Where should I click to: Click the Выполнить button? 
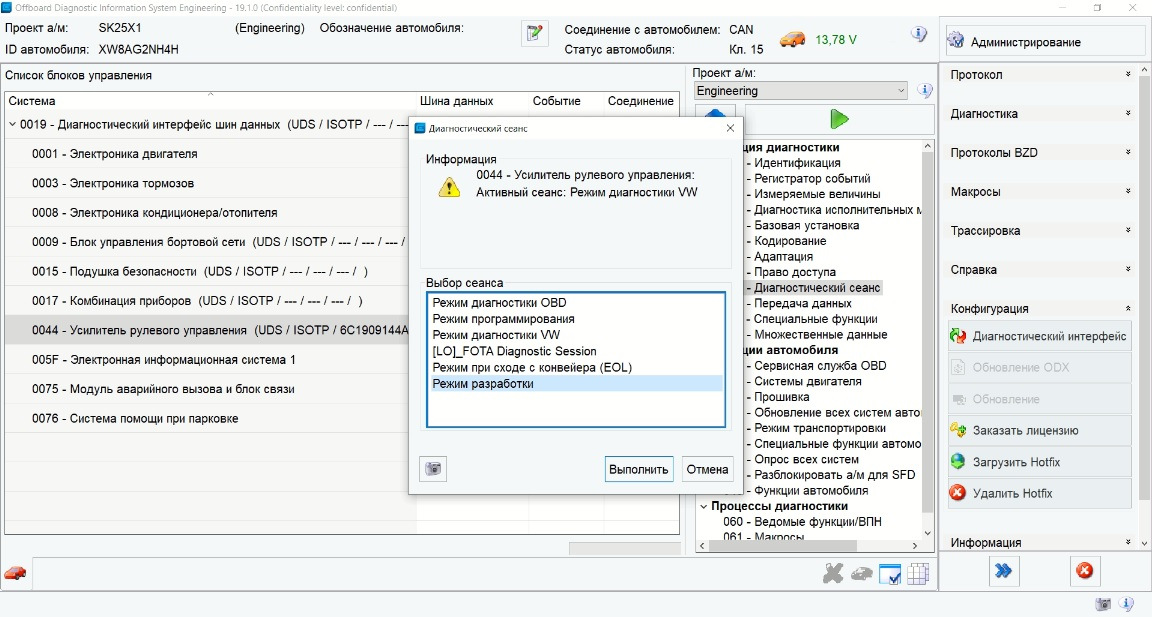click(x=638, y=469)
